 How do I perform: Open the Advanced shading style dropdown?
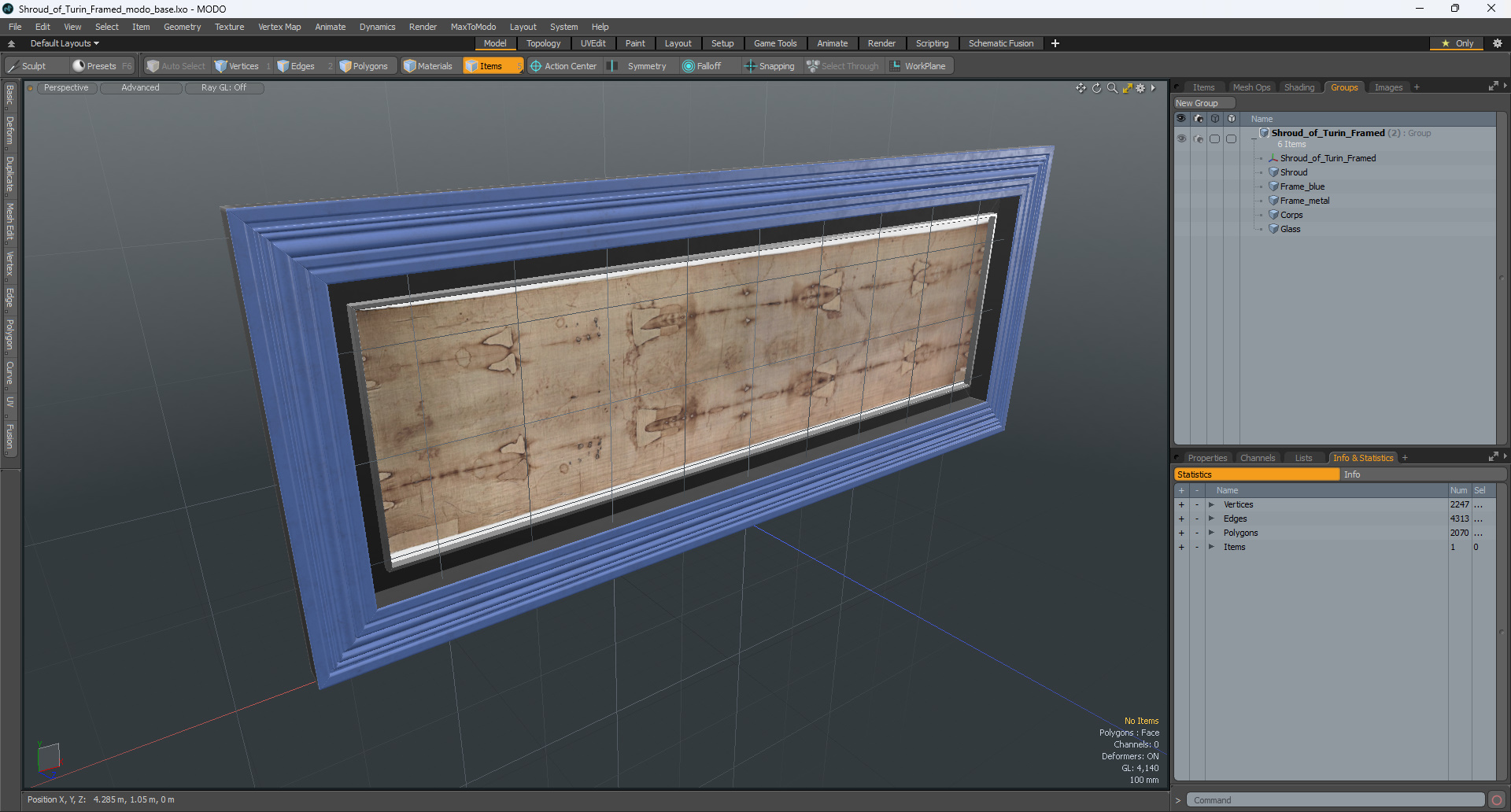point(140,88)
